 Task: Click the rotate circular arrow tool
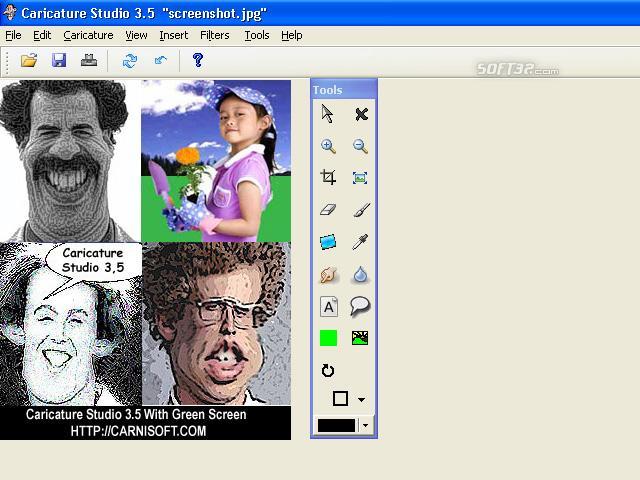pyautogui.click(x=328, y=371)
